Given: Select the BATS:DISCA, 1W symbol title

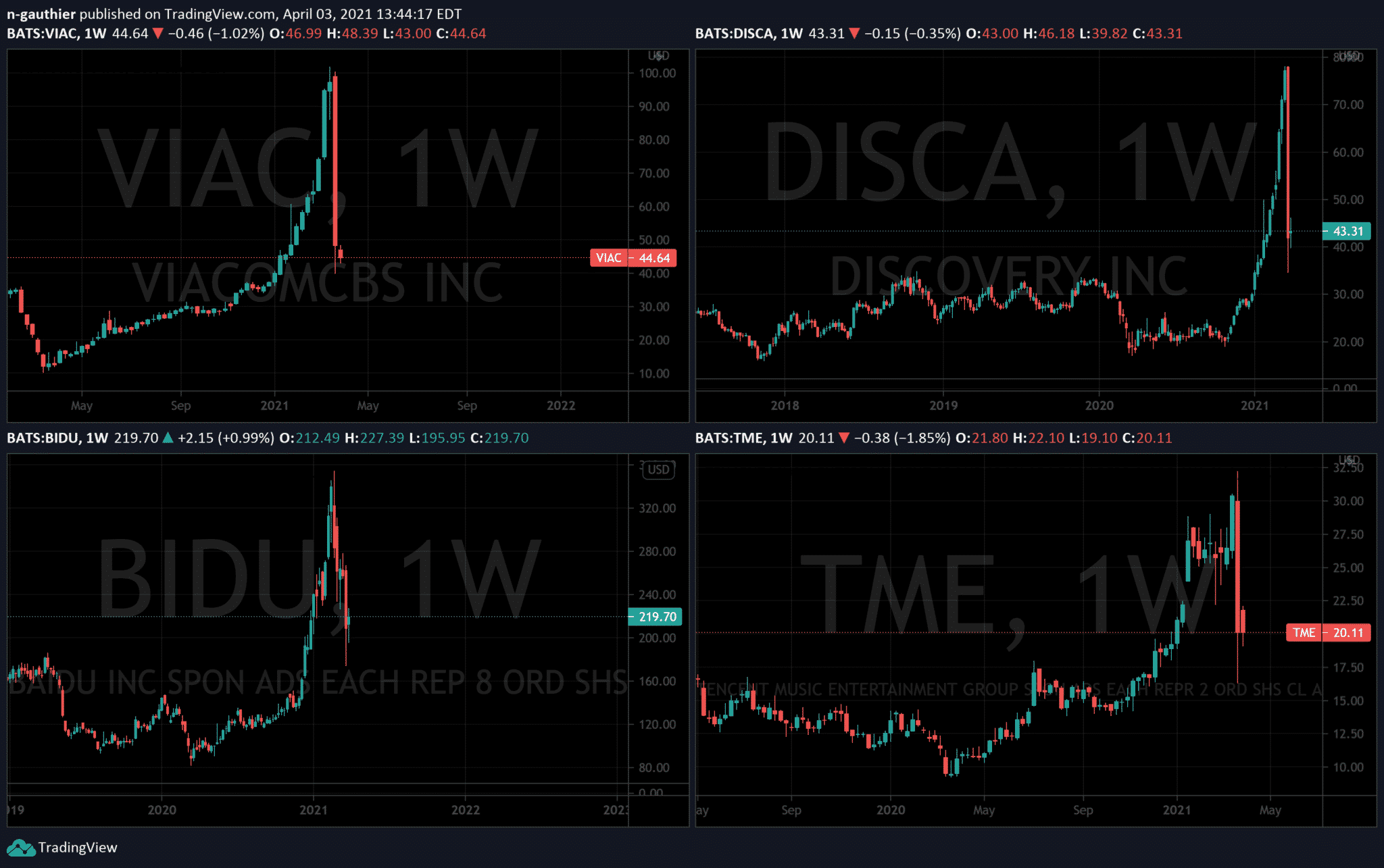Looking at the screenshot, I should (749, 34).
